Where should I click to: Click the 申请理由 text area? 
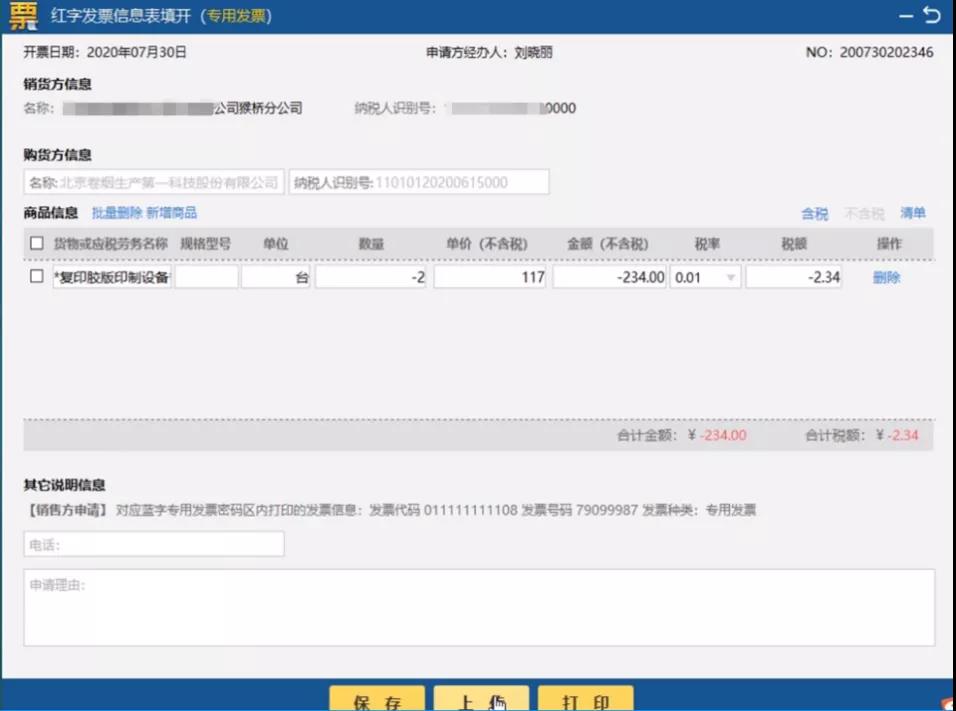pos(479,607)
